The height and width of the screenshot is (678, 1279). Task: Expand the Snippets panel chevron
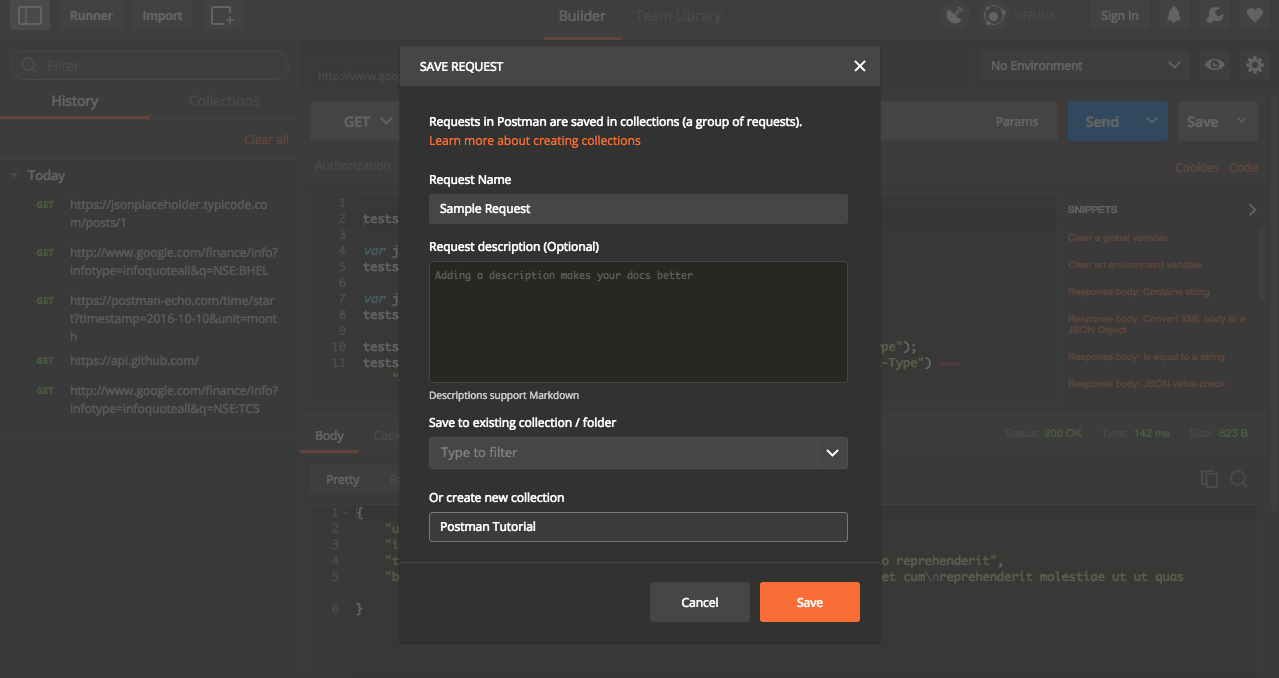1252,209
